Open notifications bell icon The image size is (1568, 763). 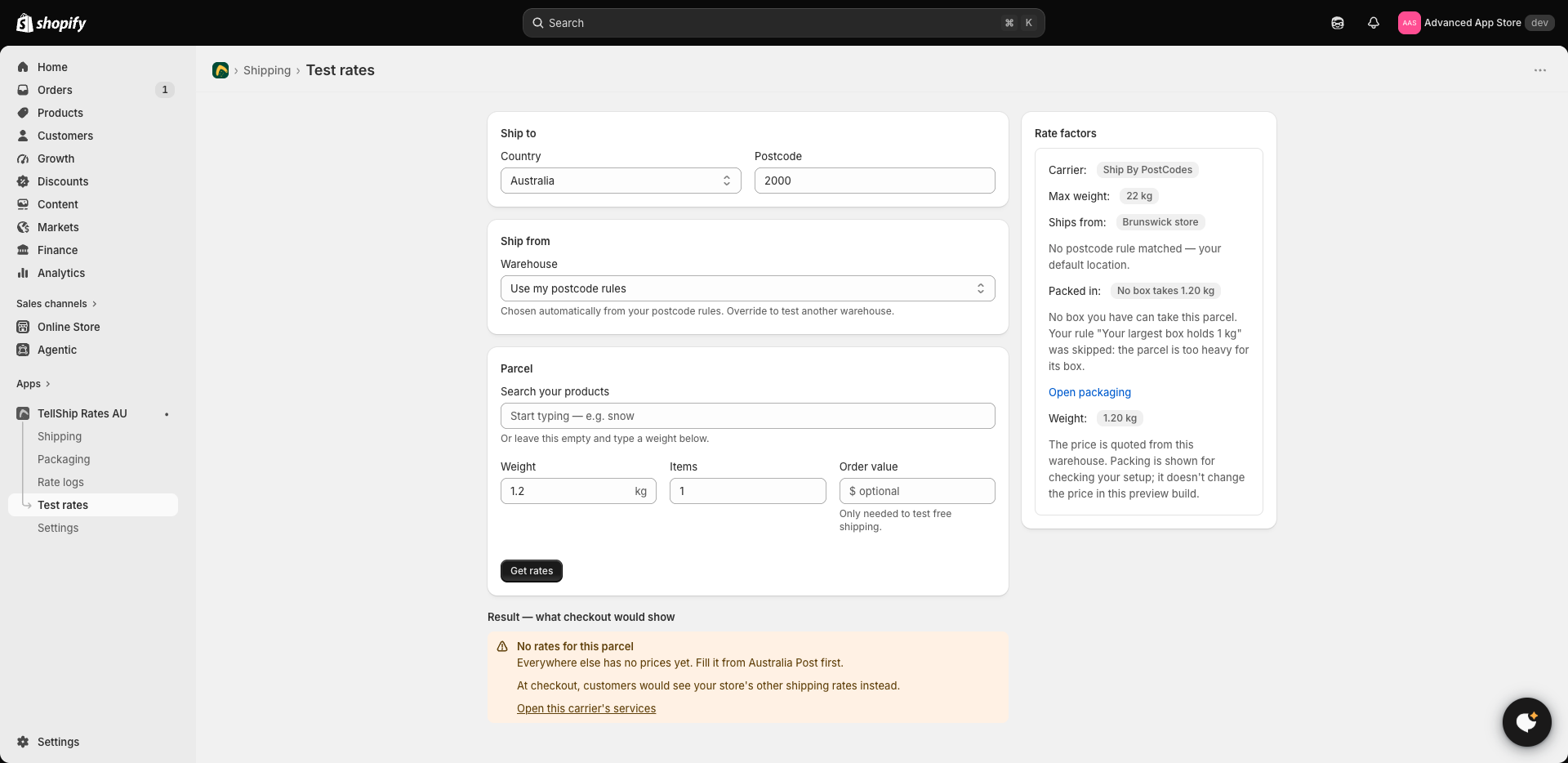[x=1374, y=23]
